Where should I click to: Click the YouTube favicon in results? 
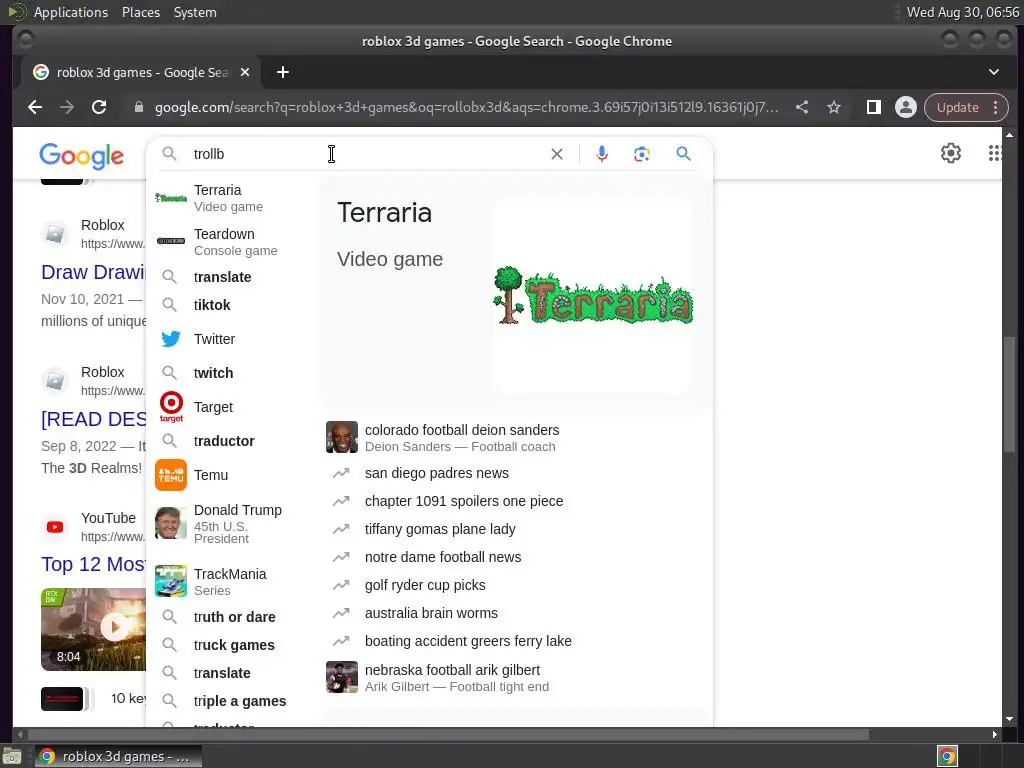(55, 527)
